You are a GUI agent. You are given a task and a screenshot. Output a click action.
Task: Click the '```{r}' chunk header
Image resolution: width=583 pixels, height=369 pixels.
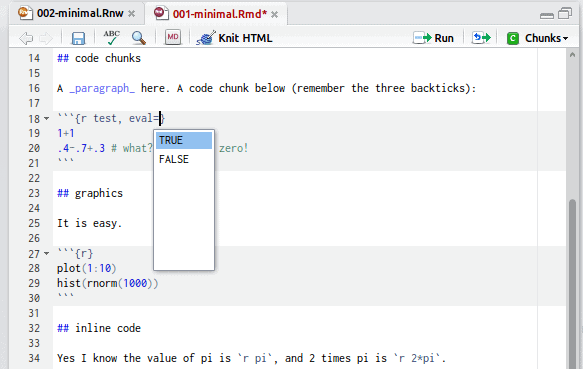coord(75,254)
